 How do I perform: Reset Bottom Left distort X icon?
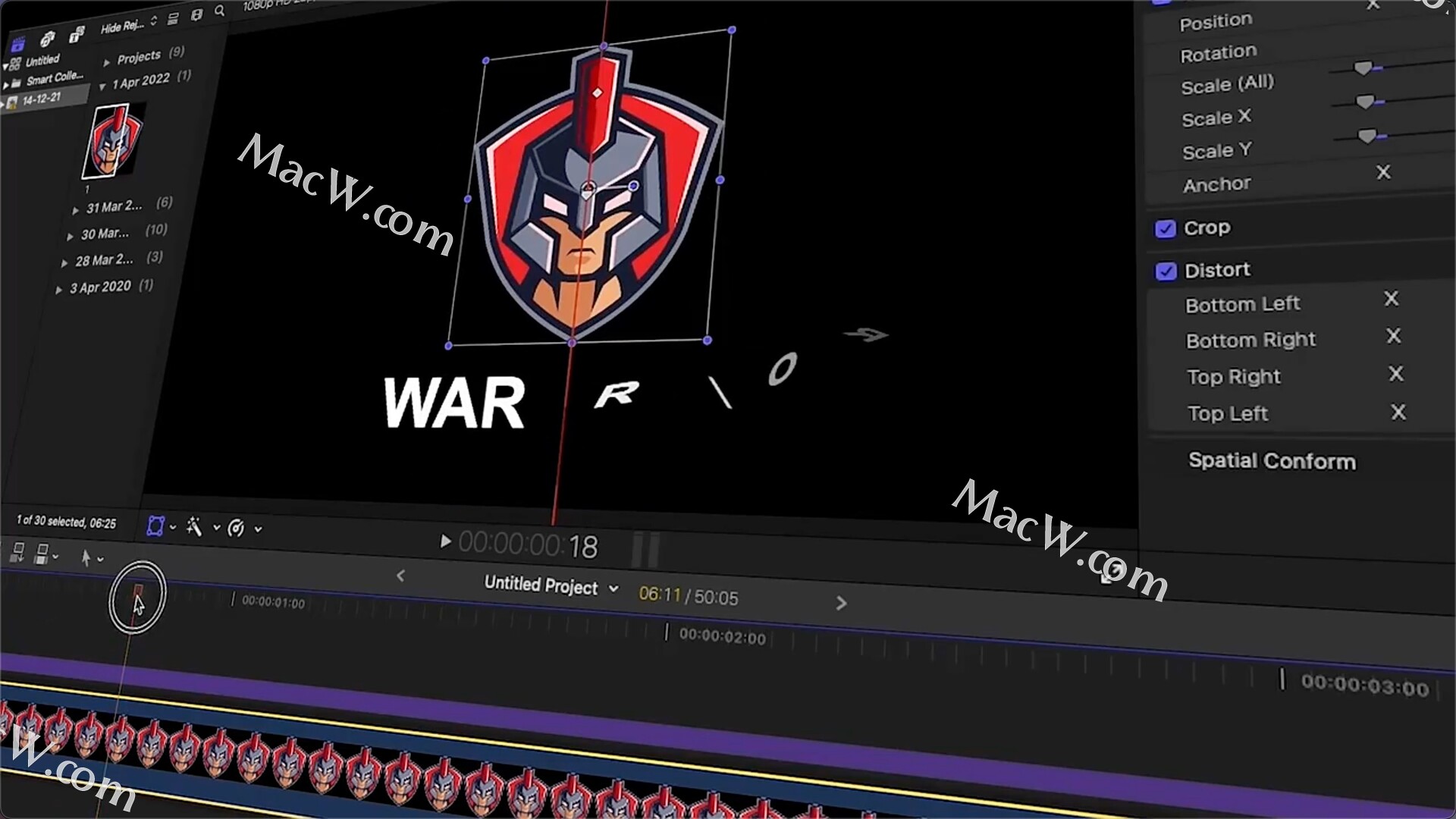[x=1392, y=299]
